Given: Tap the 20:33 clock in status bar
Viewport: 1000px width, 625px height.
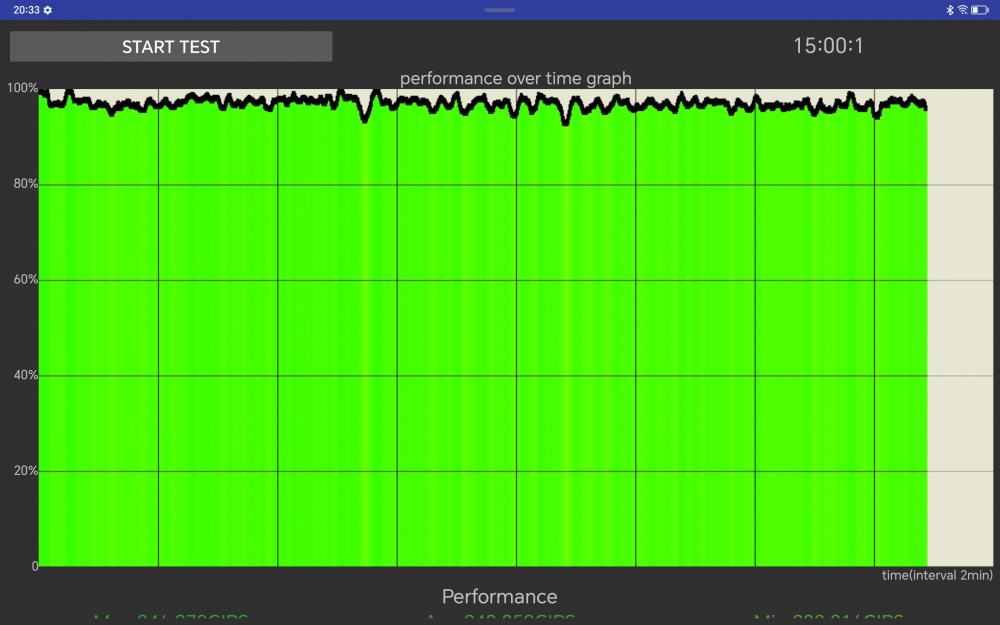Looking at the screenshot, I should [x=26, y=10].
